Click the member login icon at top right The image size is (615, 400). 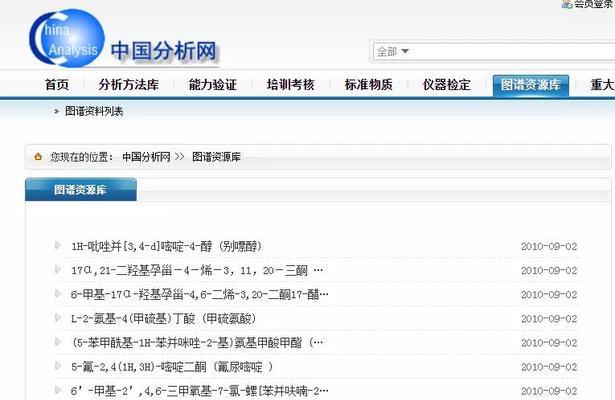[x=567, y=4]
